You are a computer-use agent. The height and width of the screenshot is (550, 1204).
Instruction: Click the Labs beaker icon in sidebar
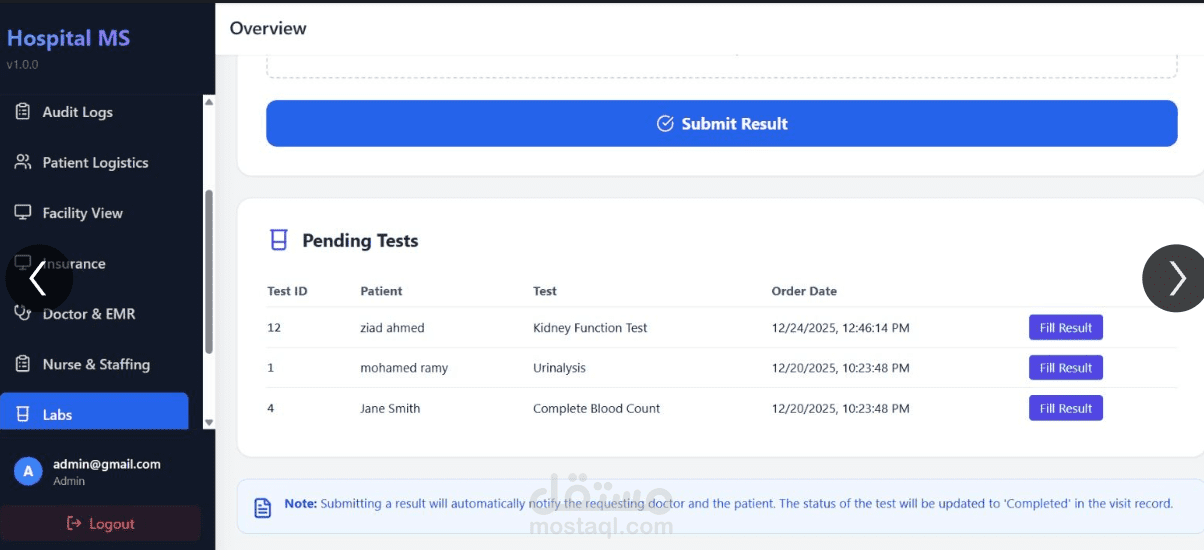pyautogui.click(x=23, y=415)
